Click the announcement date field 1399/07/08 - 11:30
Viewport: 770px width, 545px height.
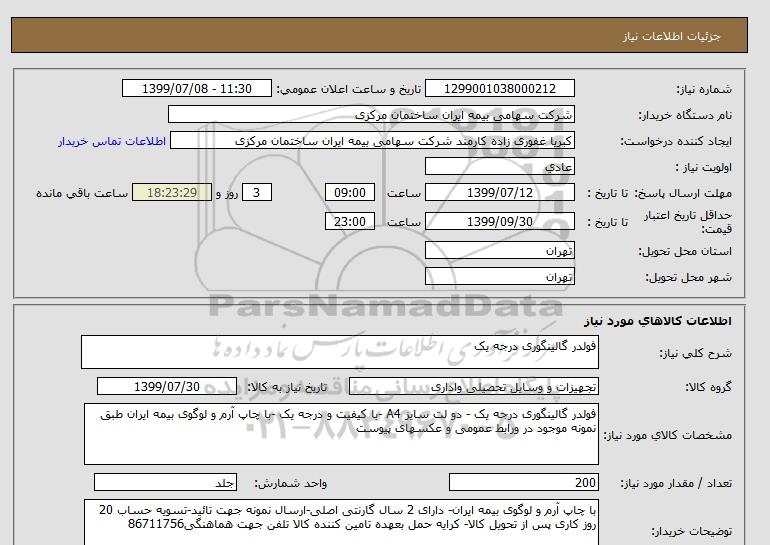pos(196,88)
